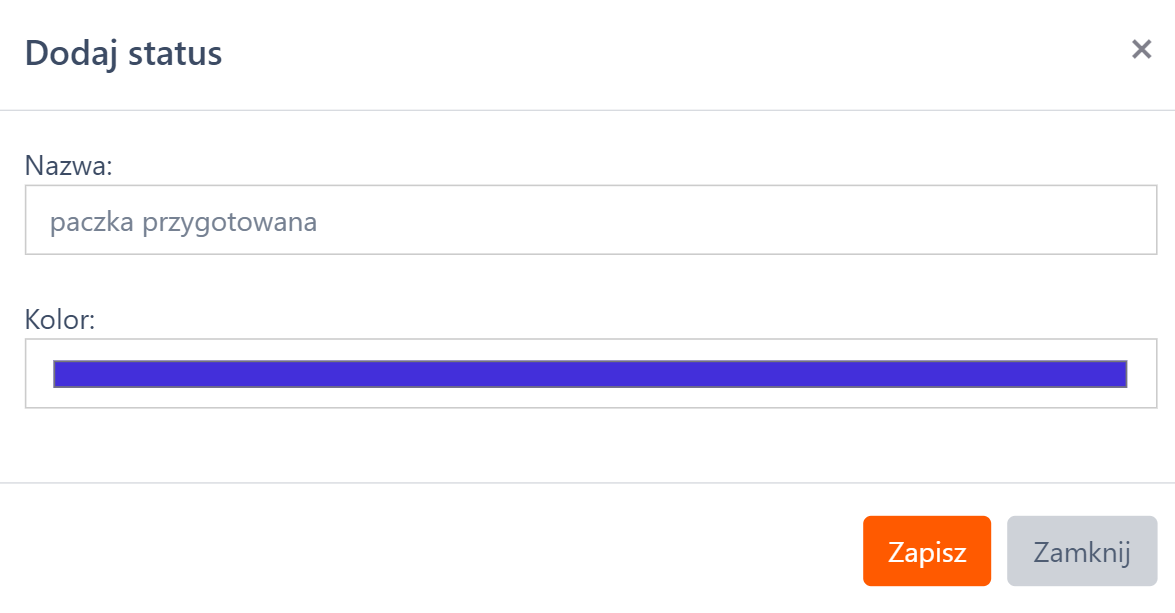This screenshot has height=613, width=1175.
Task: Place cursor in the status name box
Action: [590, 220]
